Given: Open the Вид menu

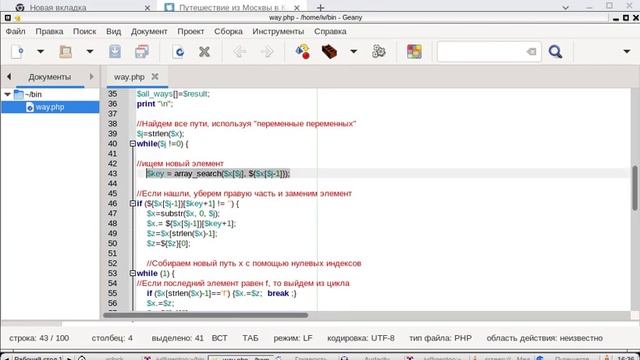Looking at the screenshot, I should click(113, 31).
